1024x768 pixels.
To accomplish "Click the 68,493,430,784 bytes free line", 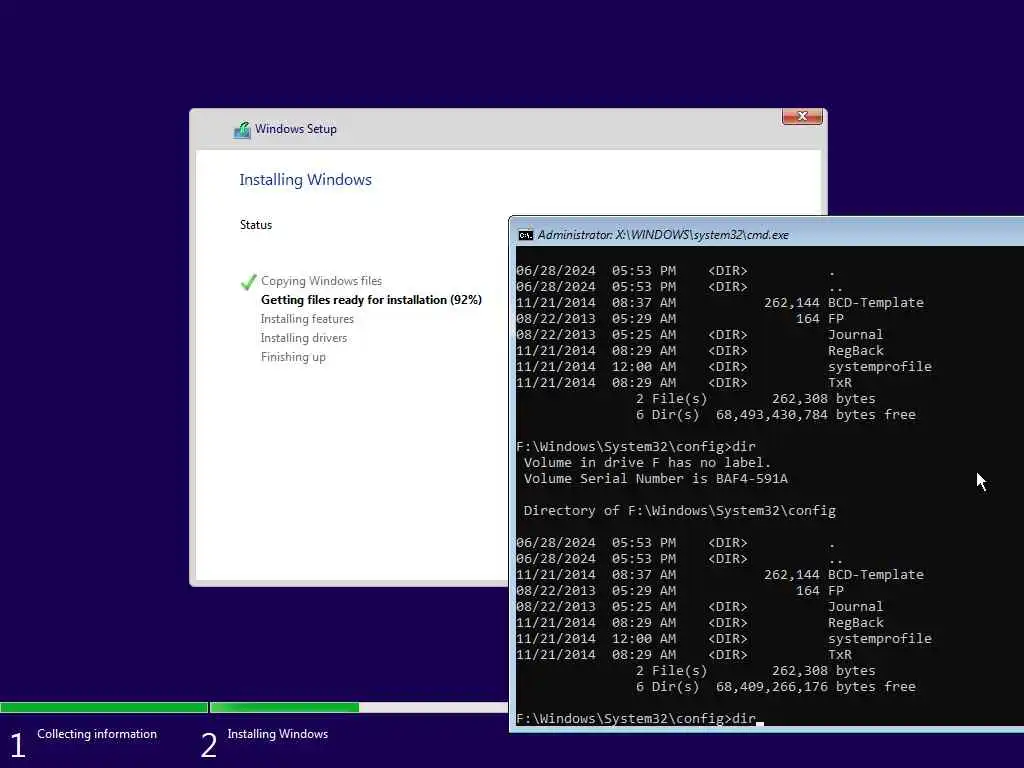I will click(x=775, y=415).
